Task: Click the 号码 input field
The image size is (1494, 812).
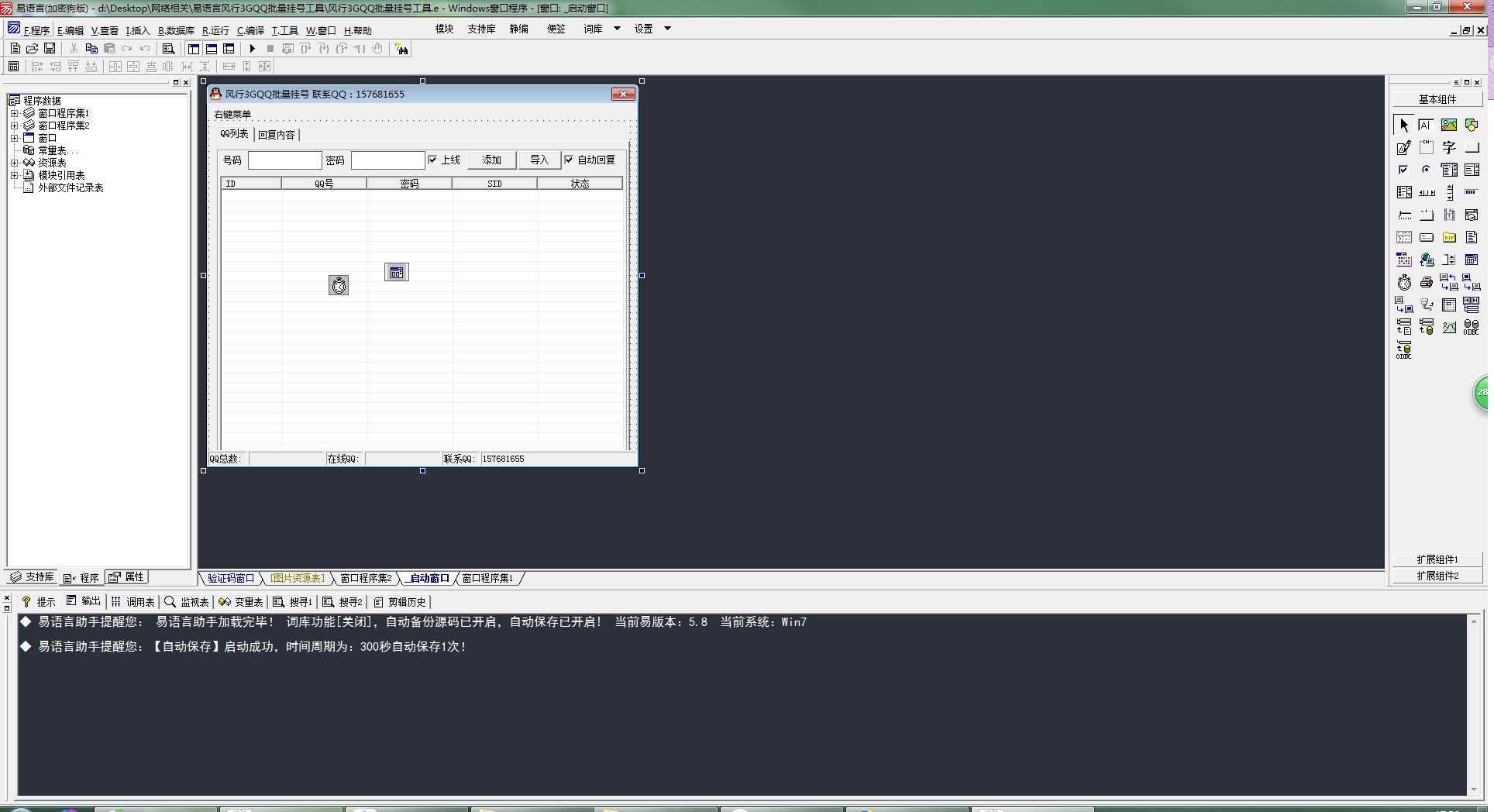Action: point(284,160)
